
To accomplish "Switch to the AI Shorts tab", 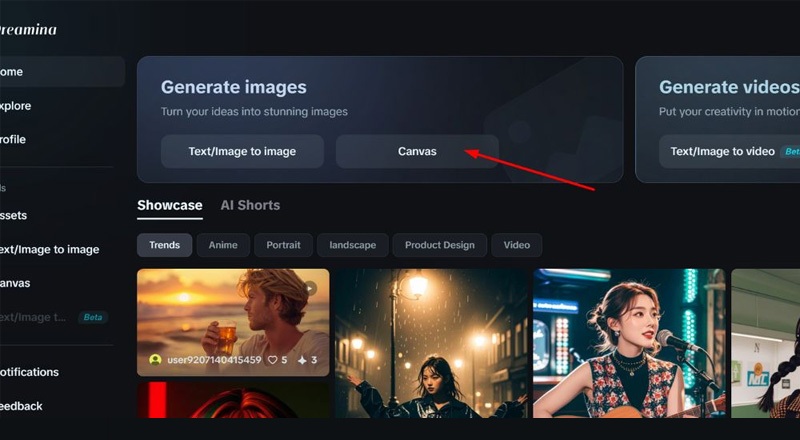I will point(250,205).
